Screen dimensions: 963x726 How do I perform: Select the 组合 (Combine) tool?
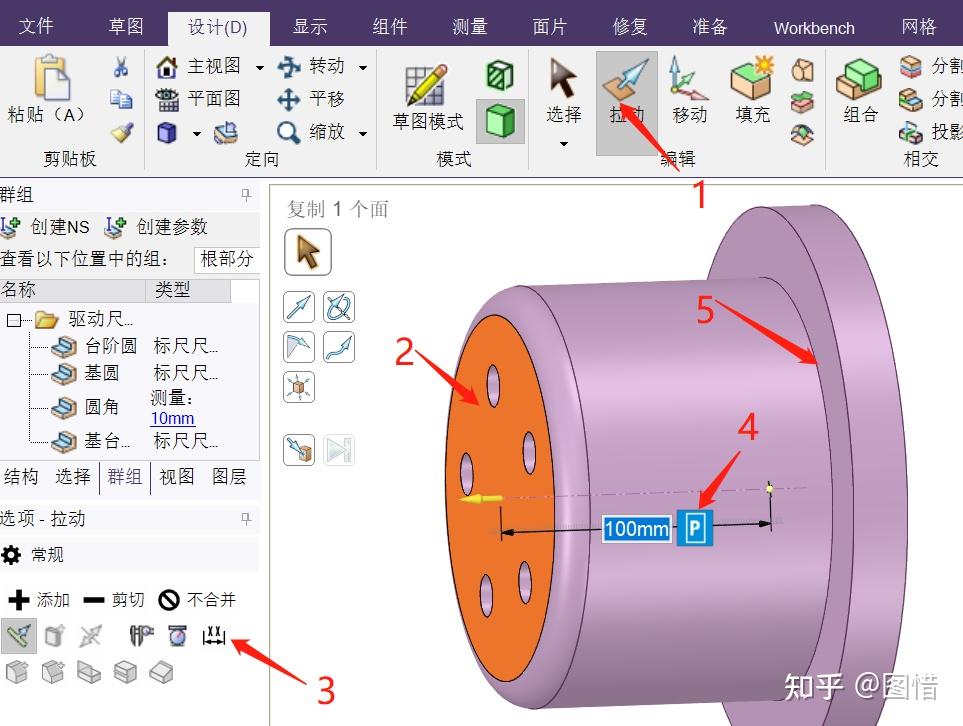tap(858, 90)
